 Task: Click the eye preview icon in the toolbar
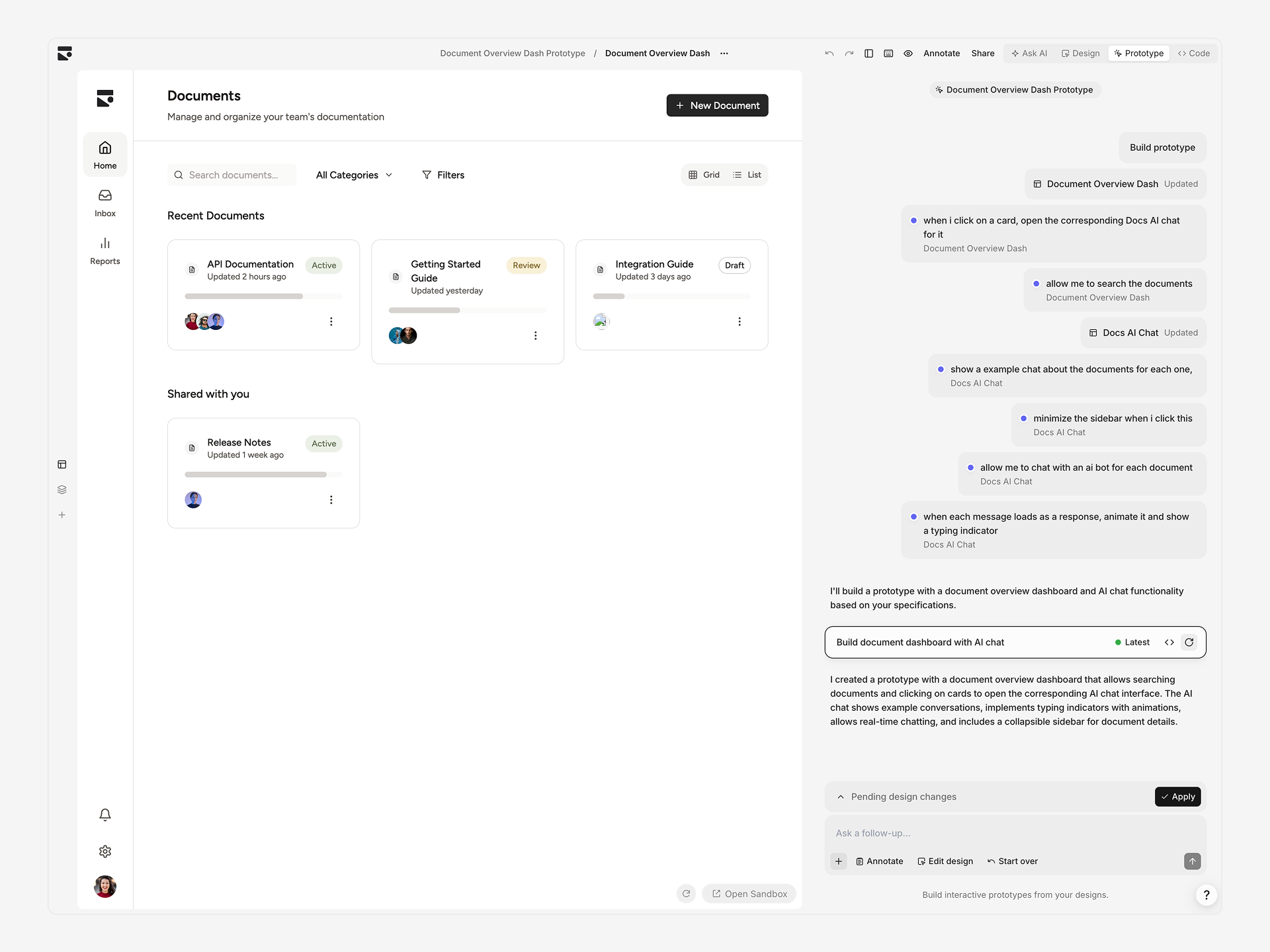coord(908,54)
